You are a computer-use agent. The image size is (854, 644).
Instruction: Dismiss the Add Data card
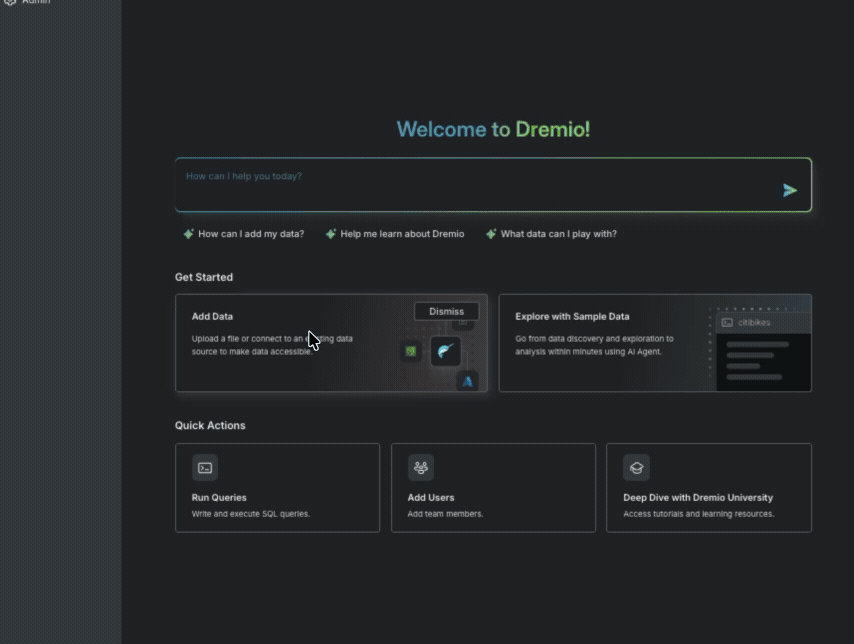click(x=446, y=311)
